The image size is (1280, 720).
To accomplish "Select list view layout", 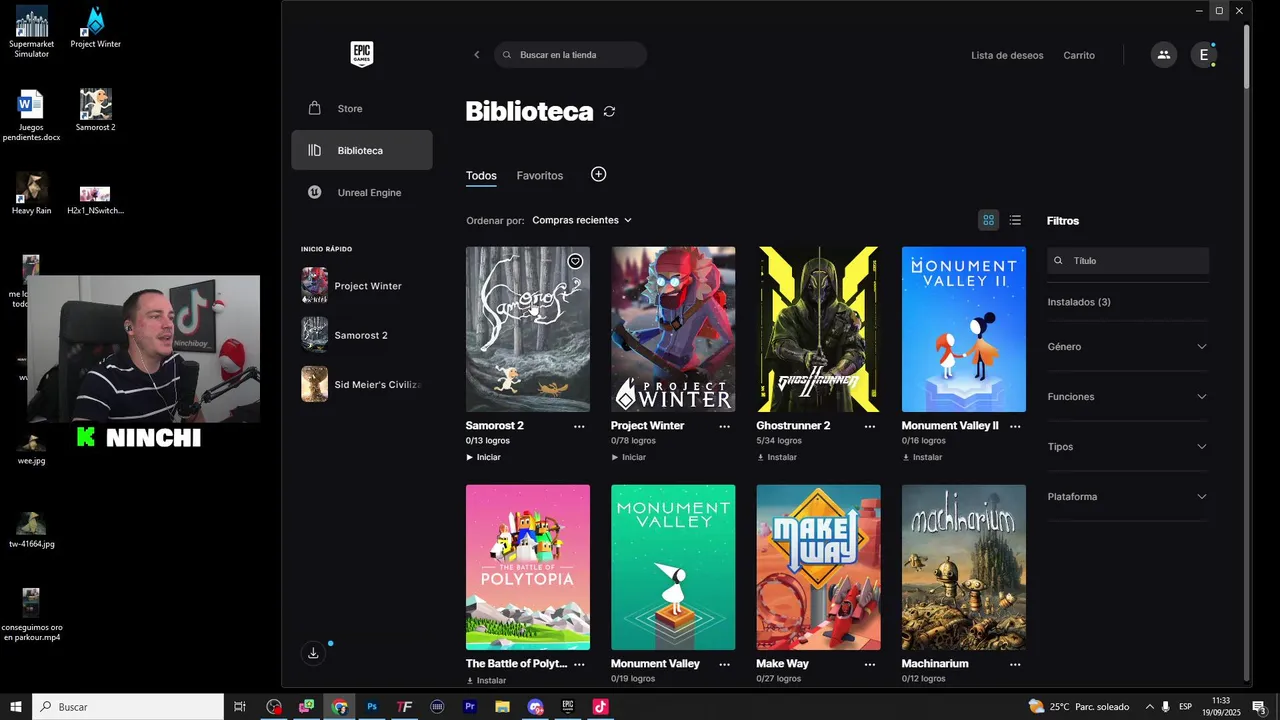I will point(1015,220).
